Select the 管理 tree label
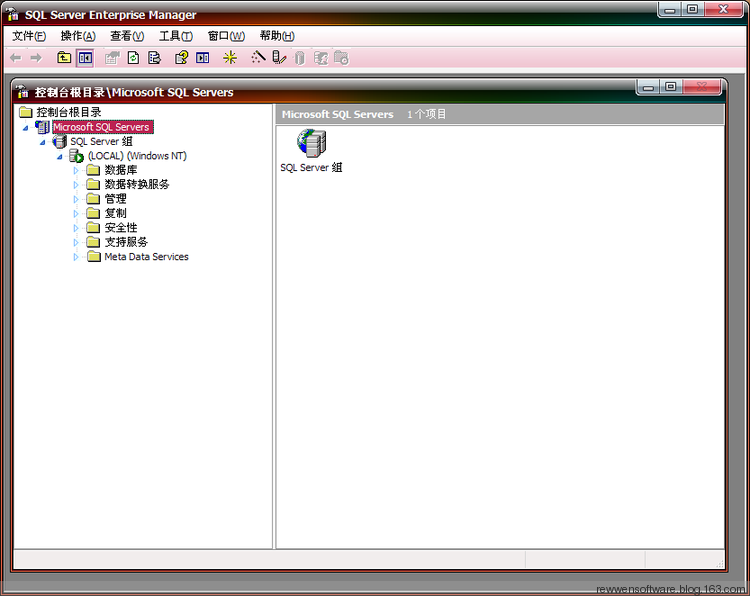750x596 pixels. [x=115, y=199]
